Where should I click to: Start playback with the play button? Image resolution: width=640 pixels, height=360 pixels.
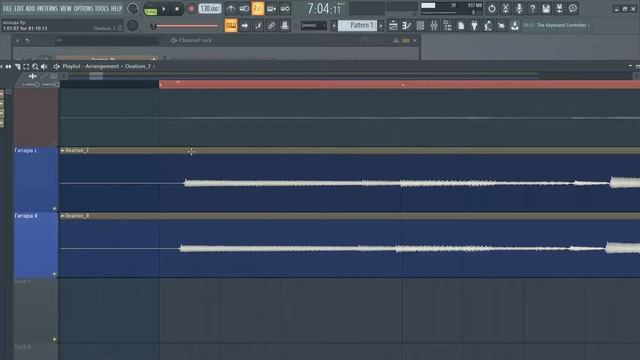pos(164,9)
